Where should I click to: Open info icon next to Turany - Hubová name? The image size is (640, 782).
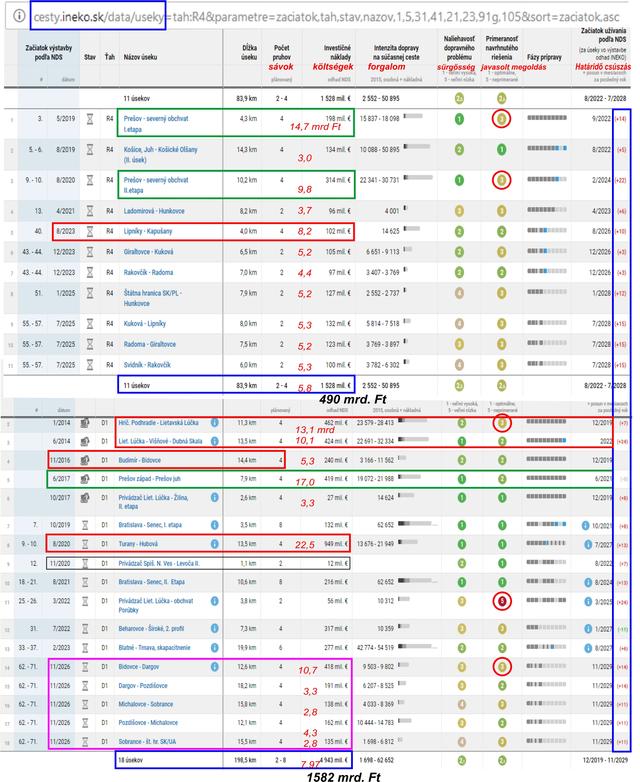[214, 544]
